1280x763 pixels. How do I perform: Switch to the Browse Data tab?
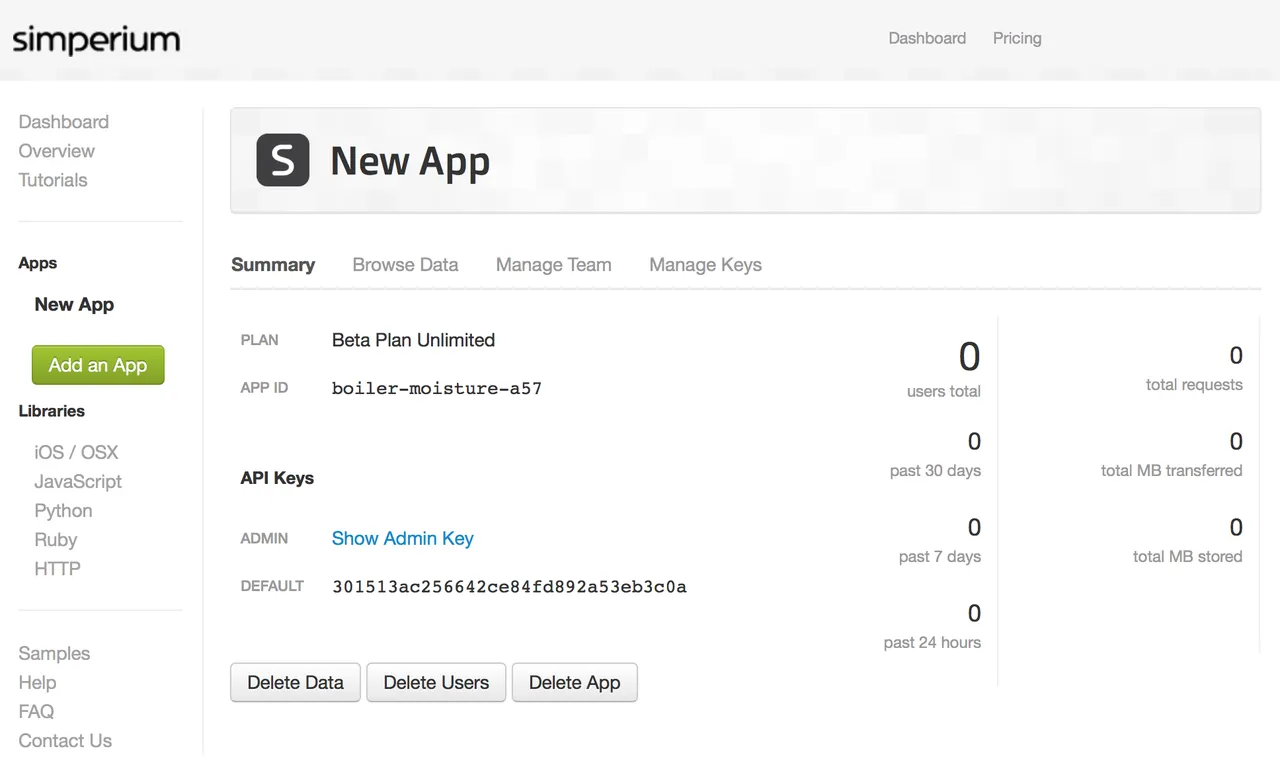click(x=405, y=265)
